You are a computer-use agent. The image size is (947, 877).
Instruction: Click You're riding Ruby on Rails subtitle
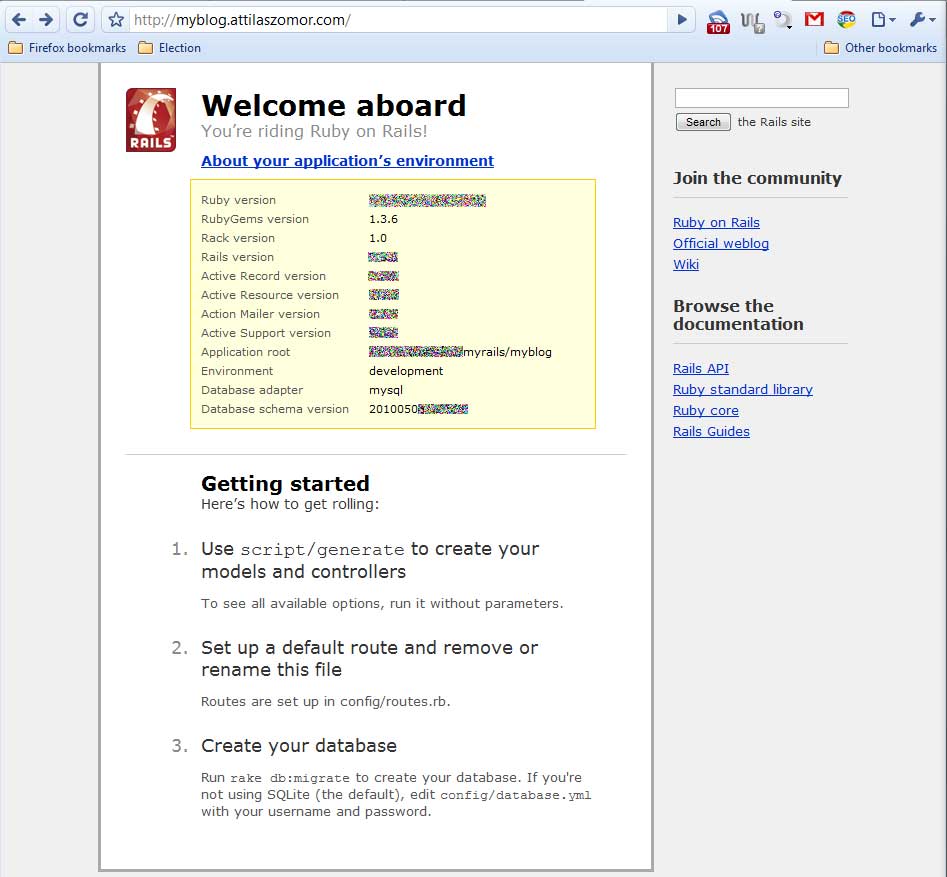pyautogui.click(x=314, y=131)
